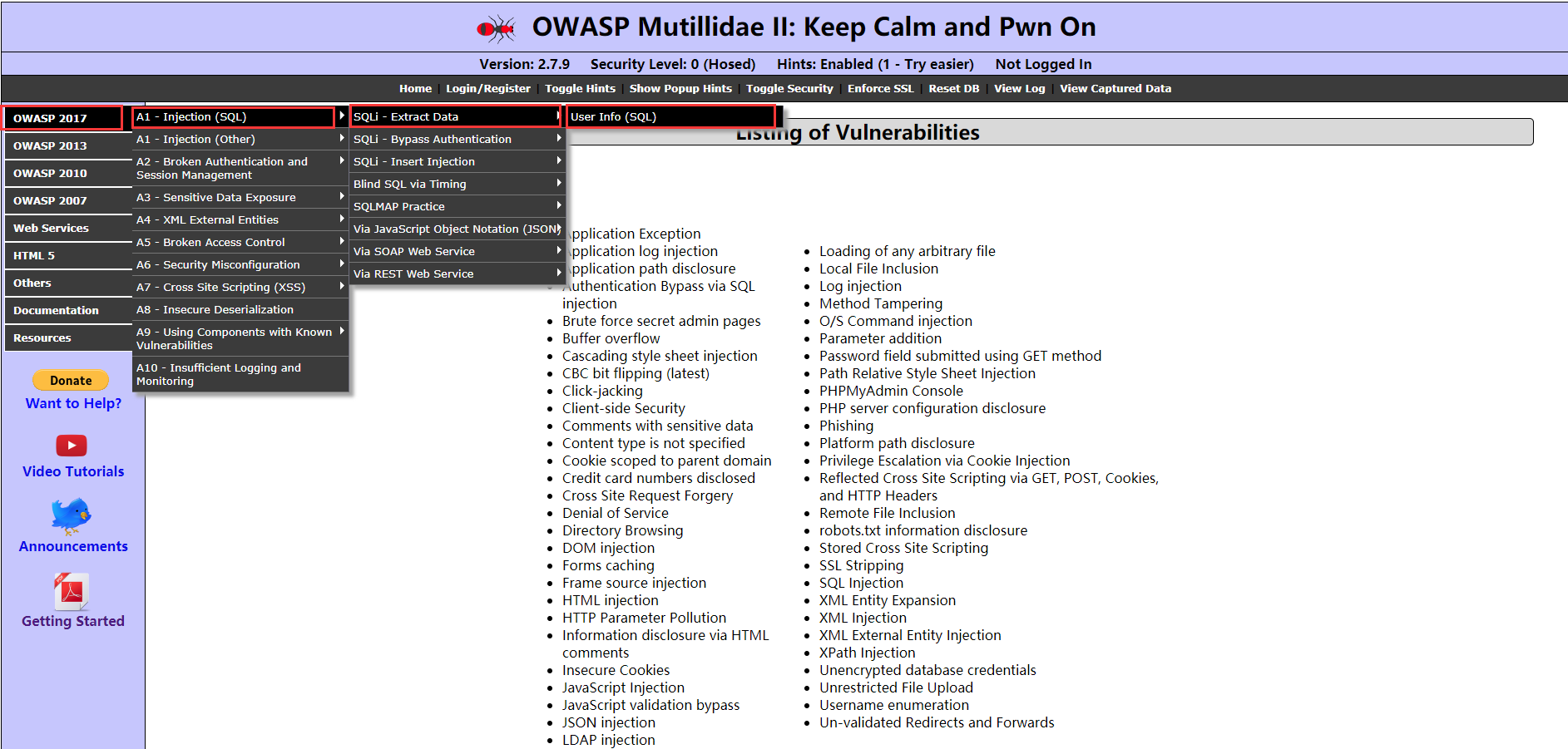The width and height of the screenshot is (1568, 749).
Task: Click the Mutillidae ant logo icon
Action: pyautogui.click(x=497, y=29)
